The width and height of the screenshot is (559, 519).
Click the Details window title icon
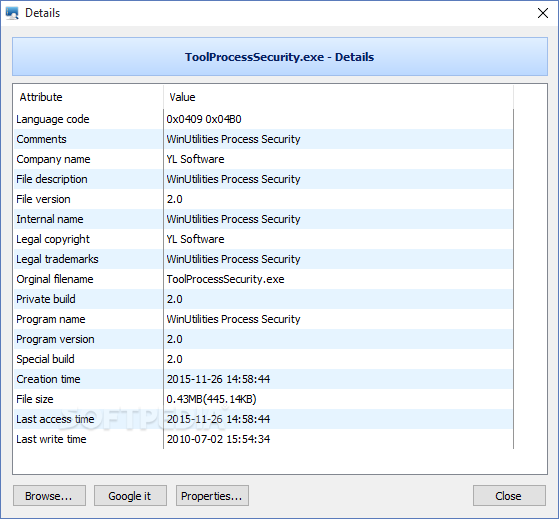pos(12,13)
